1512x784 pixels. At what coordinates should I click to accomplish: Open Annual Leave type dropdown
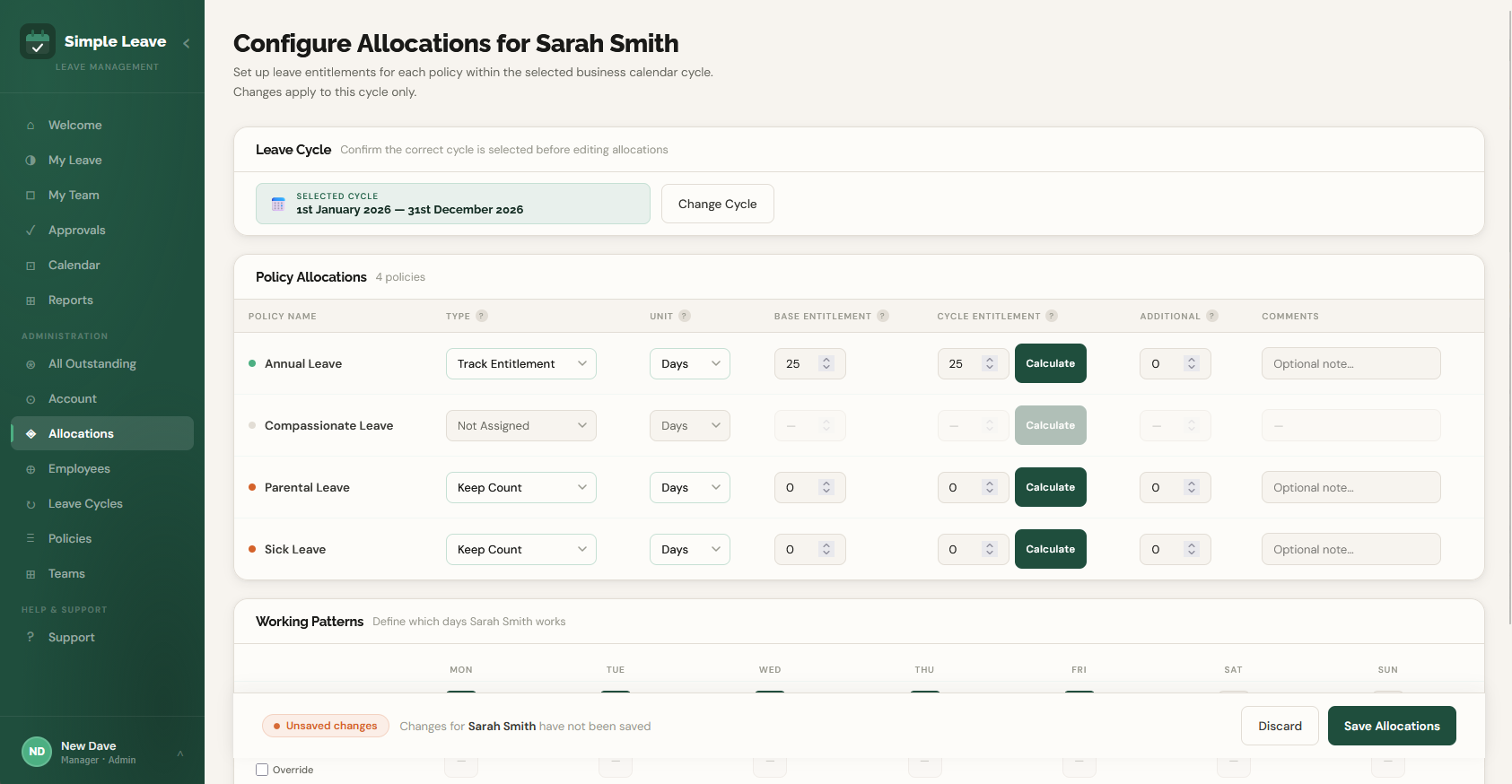point(520,363)
